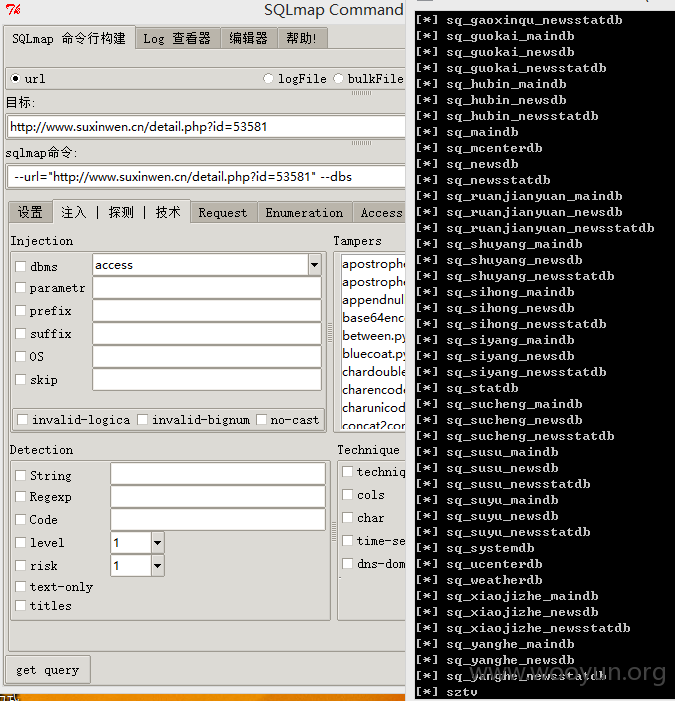The image size is (675, 701).
Task: Click the prefix text field
Action: tap(207, 310)
